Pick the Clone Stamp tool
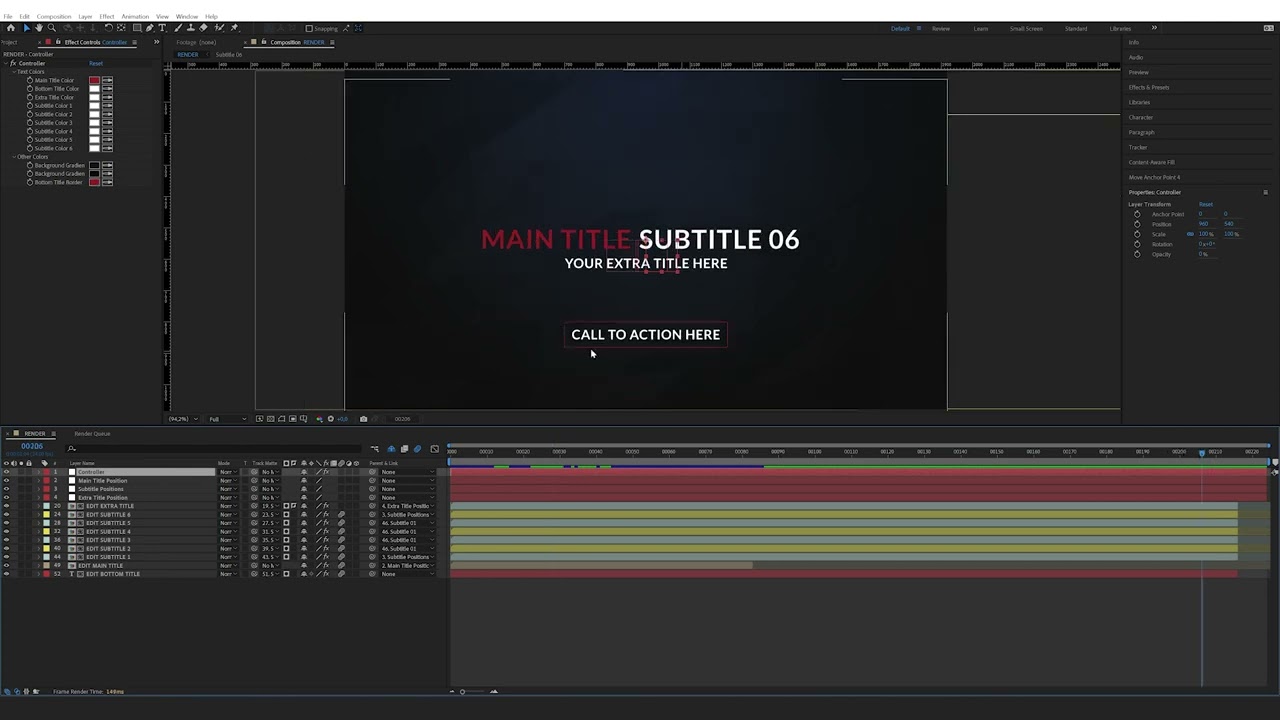Image resolution: width=1280 pixels, height=720 pixels. (191, 28)
